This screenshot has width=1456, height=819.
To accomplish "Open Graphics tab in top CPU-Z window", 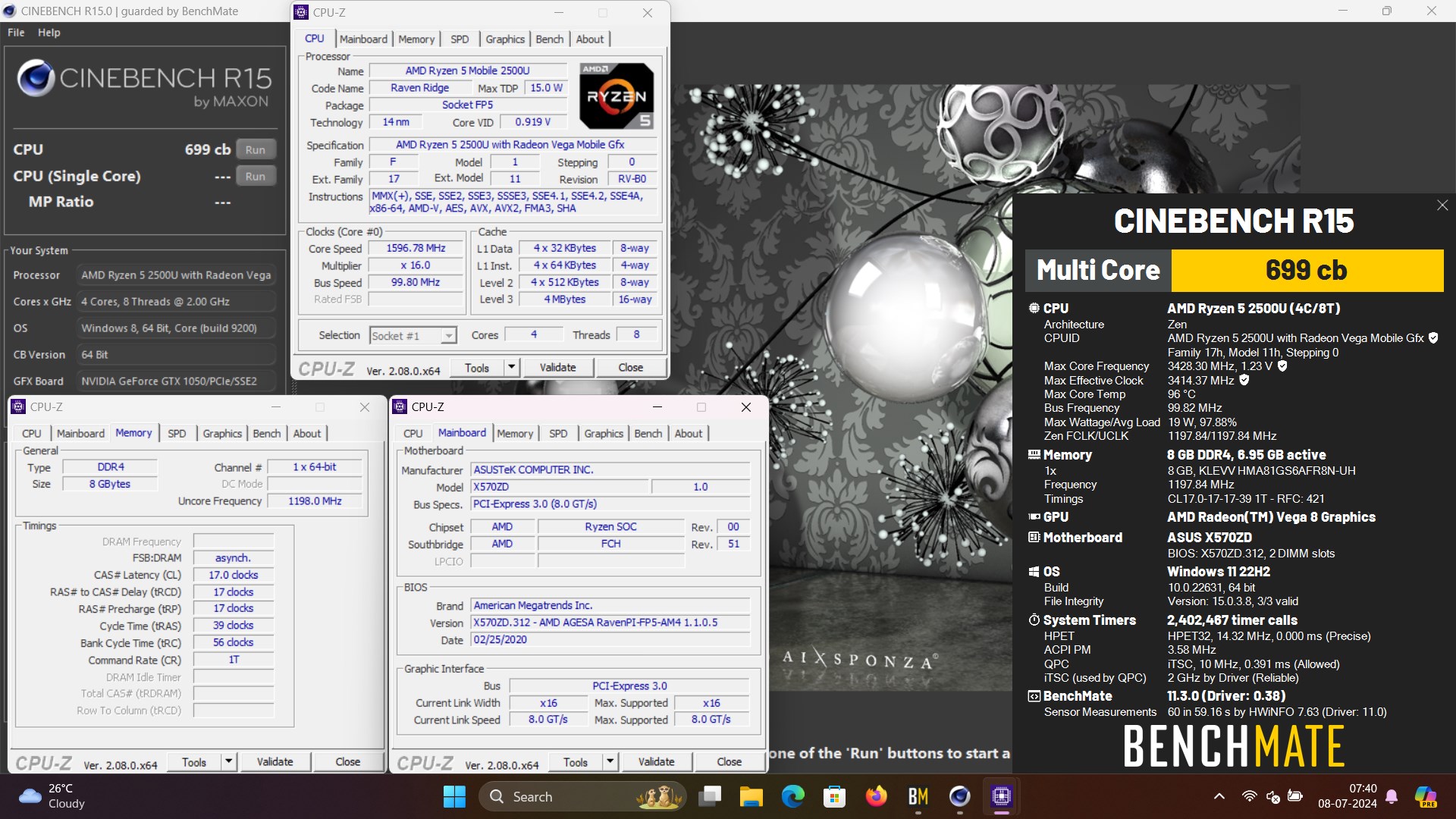I will [x=505, y=39].
